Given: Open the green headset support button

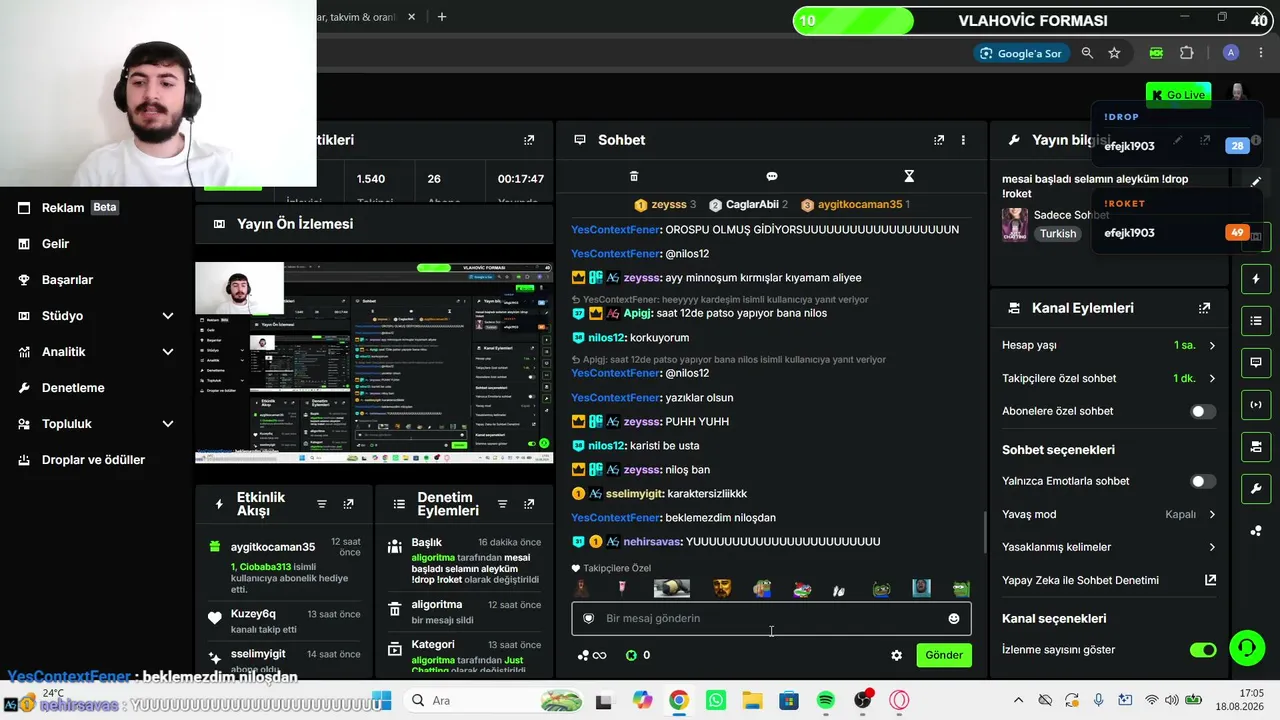Looking at the screenshot, I should click(x=1247, y=648).
